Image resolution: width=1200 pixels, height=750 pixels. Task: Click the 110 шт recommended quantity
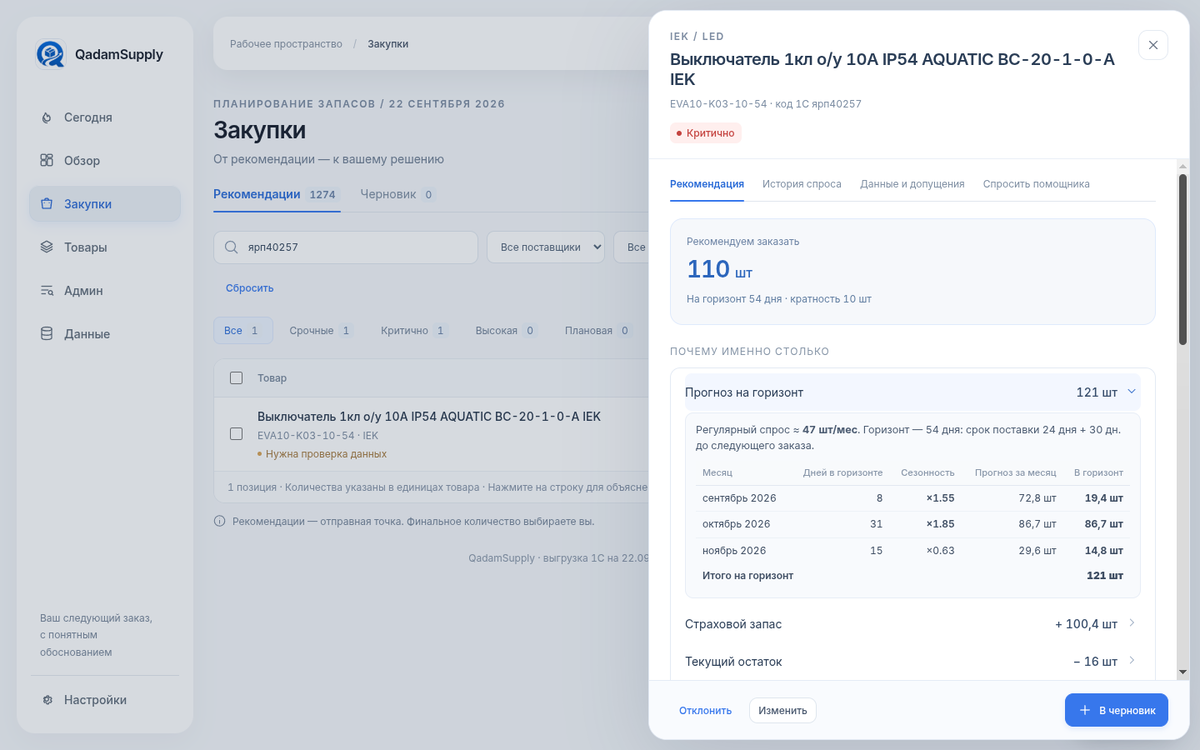pyautogui.click(x=720, y=269)
